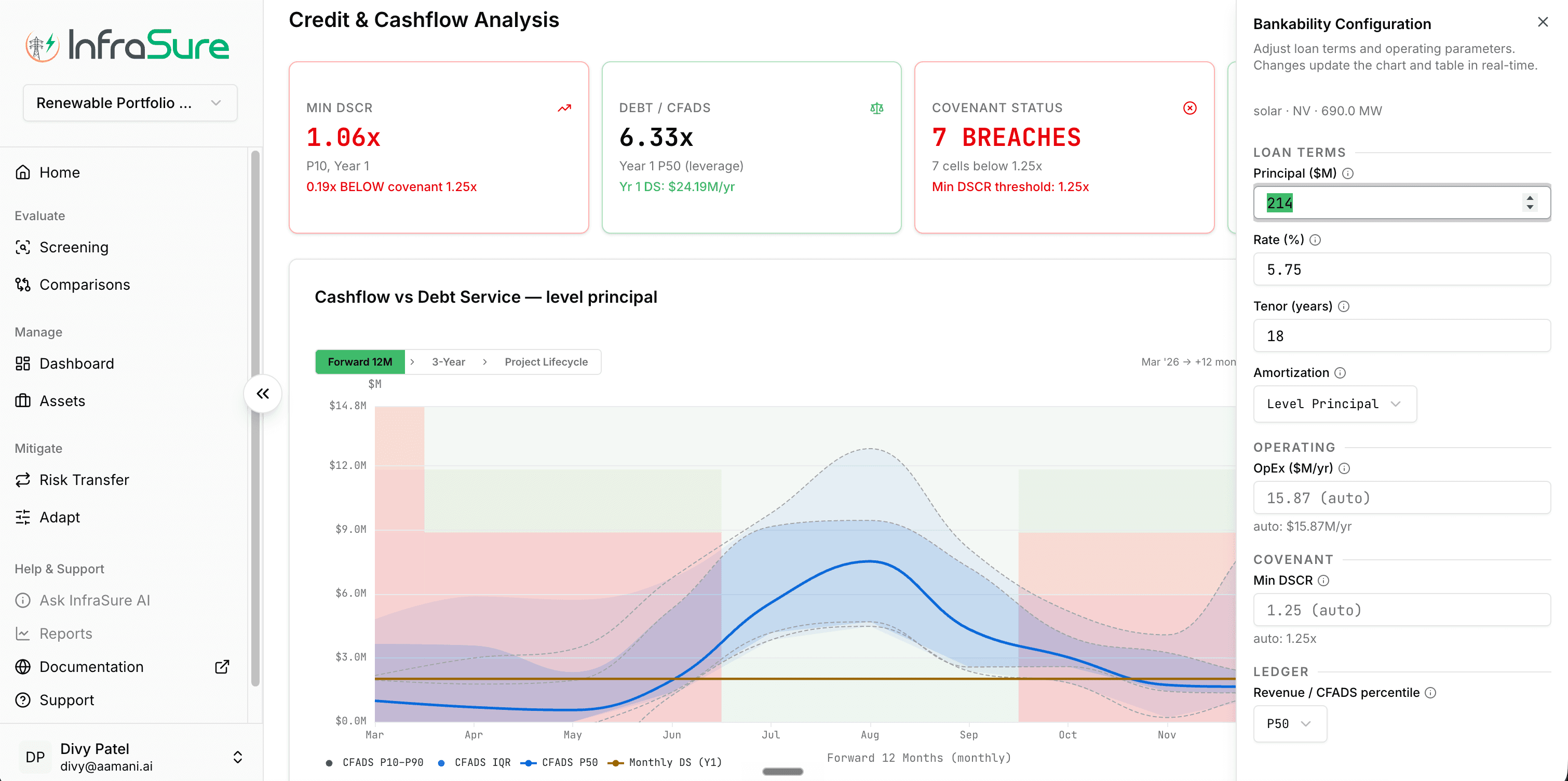
Task: Click the Documentation globe icon
Action: pos(22,667)
